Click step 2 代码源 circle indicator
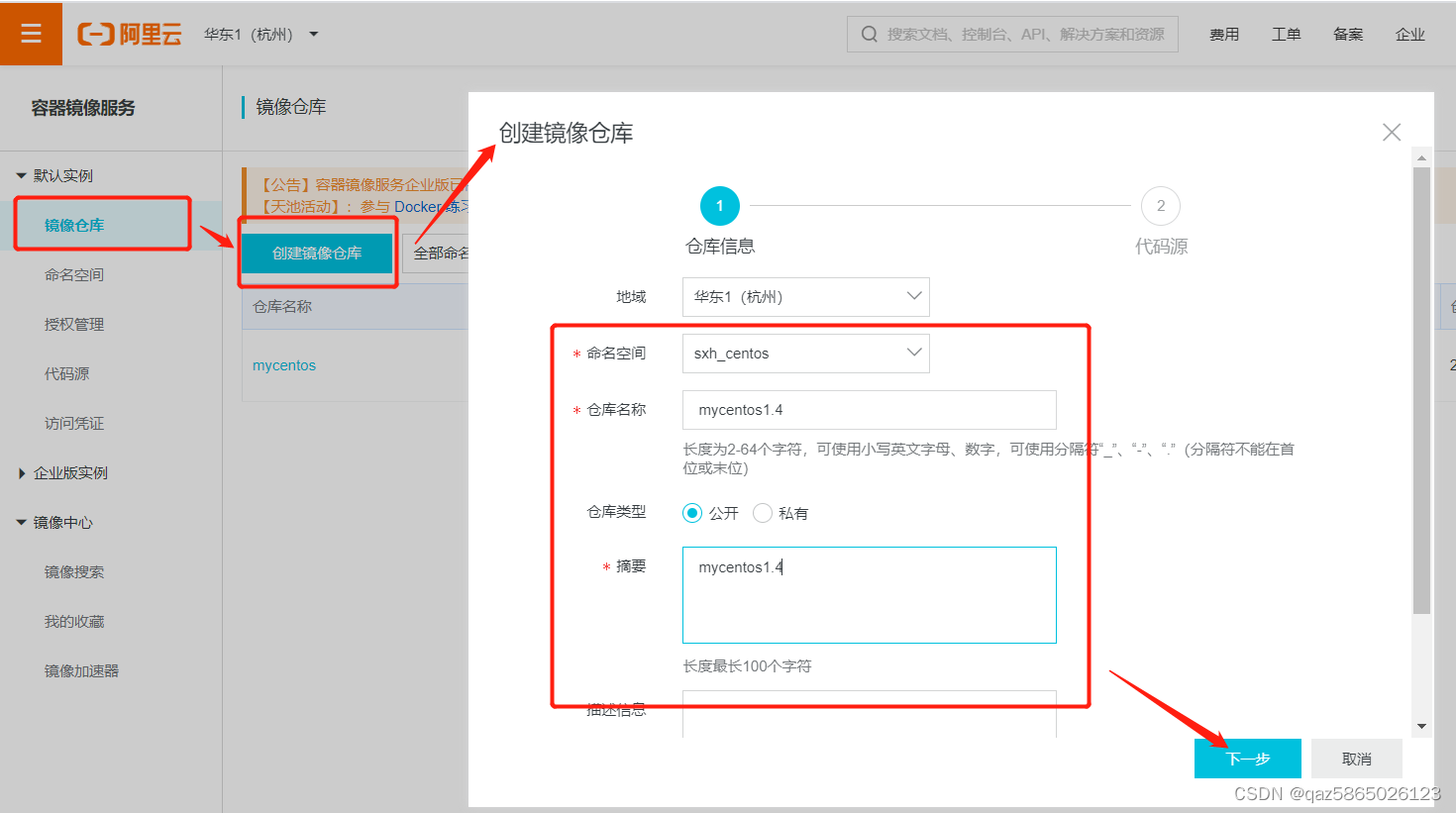This screenshot has height=813, width=1456. (1160, 206)
